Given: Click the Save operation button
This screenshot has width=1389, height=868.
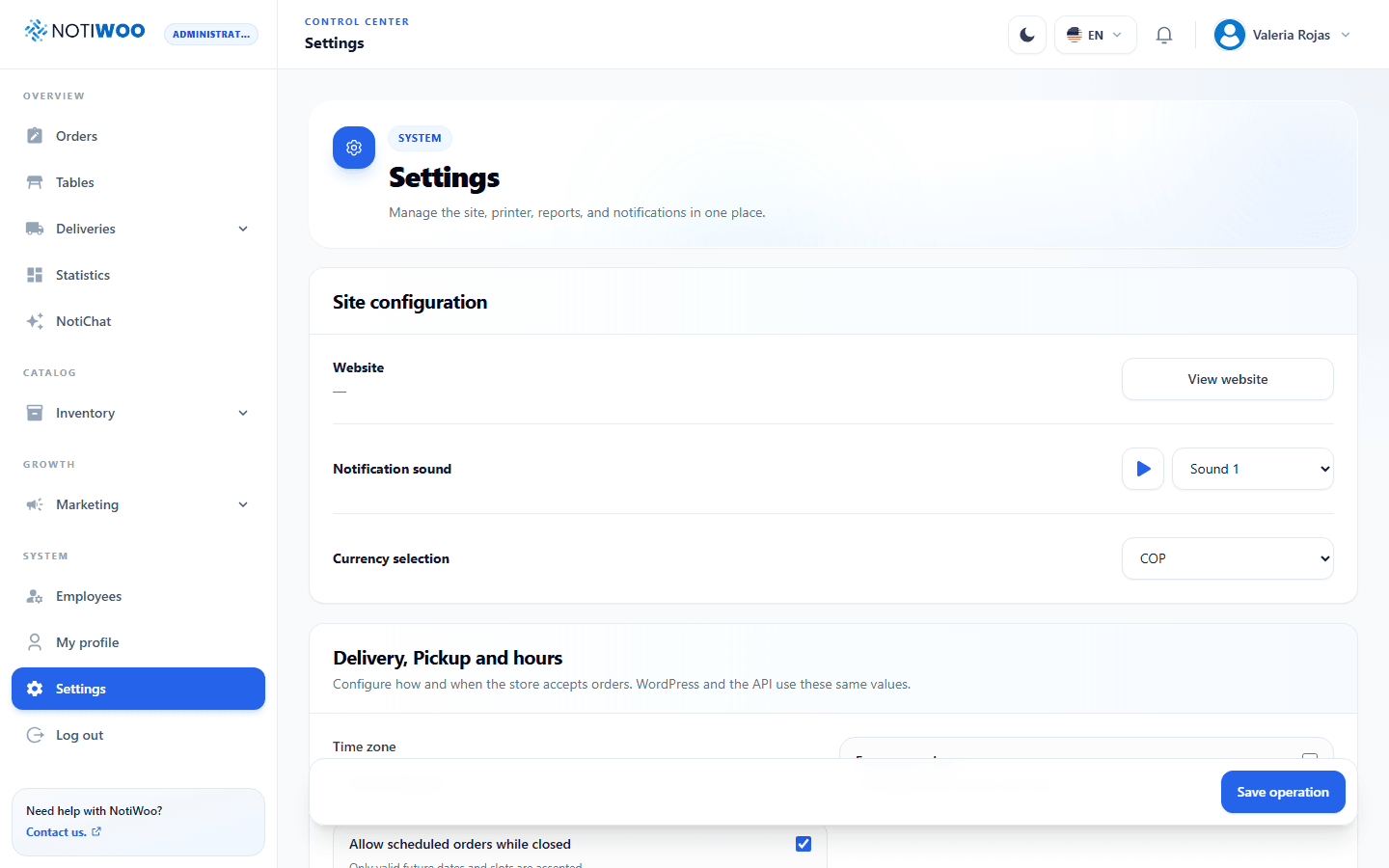Looking at the screenshot, I should [x=1283, y=792].
